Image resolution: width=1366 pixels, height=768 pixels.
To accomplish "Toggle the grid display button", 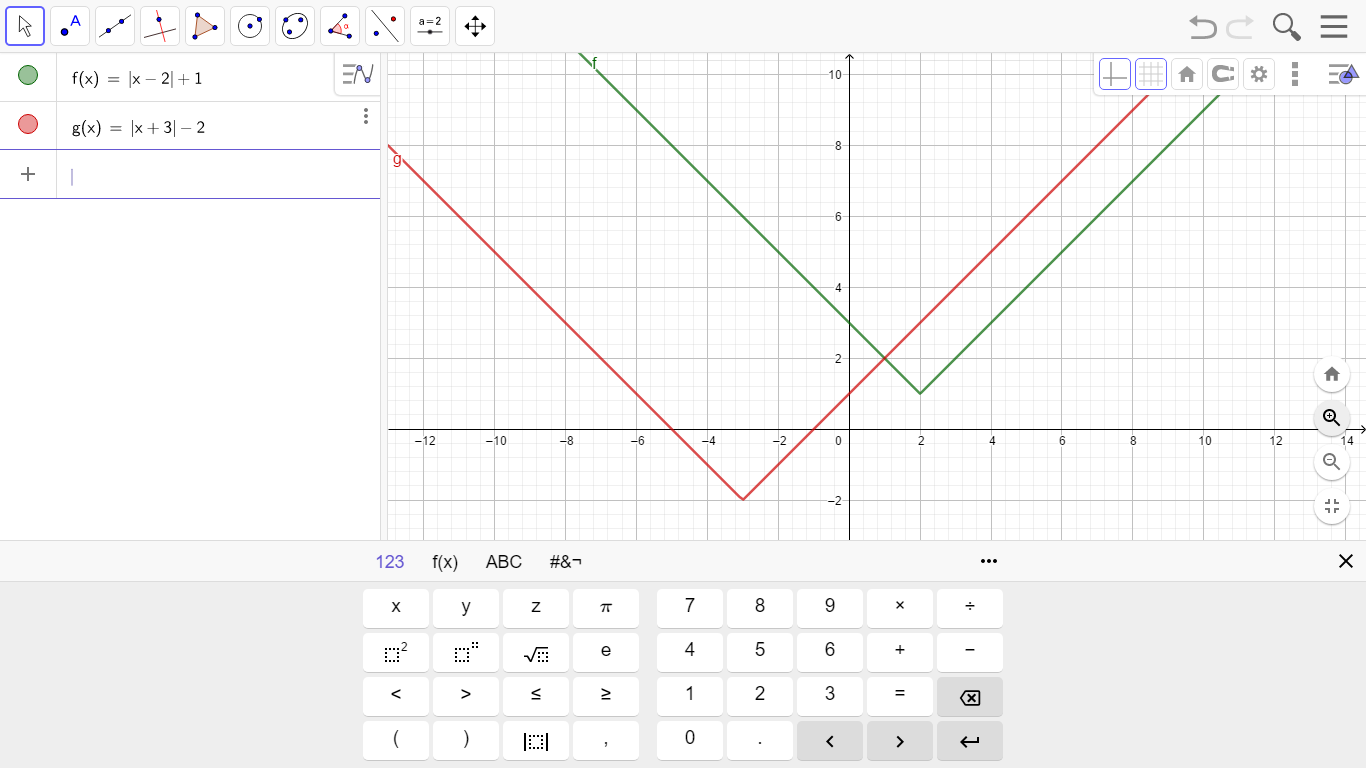I will point(1151,74).
